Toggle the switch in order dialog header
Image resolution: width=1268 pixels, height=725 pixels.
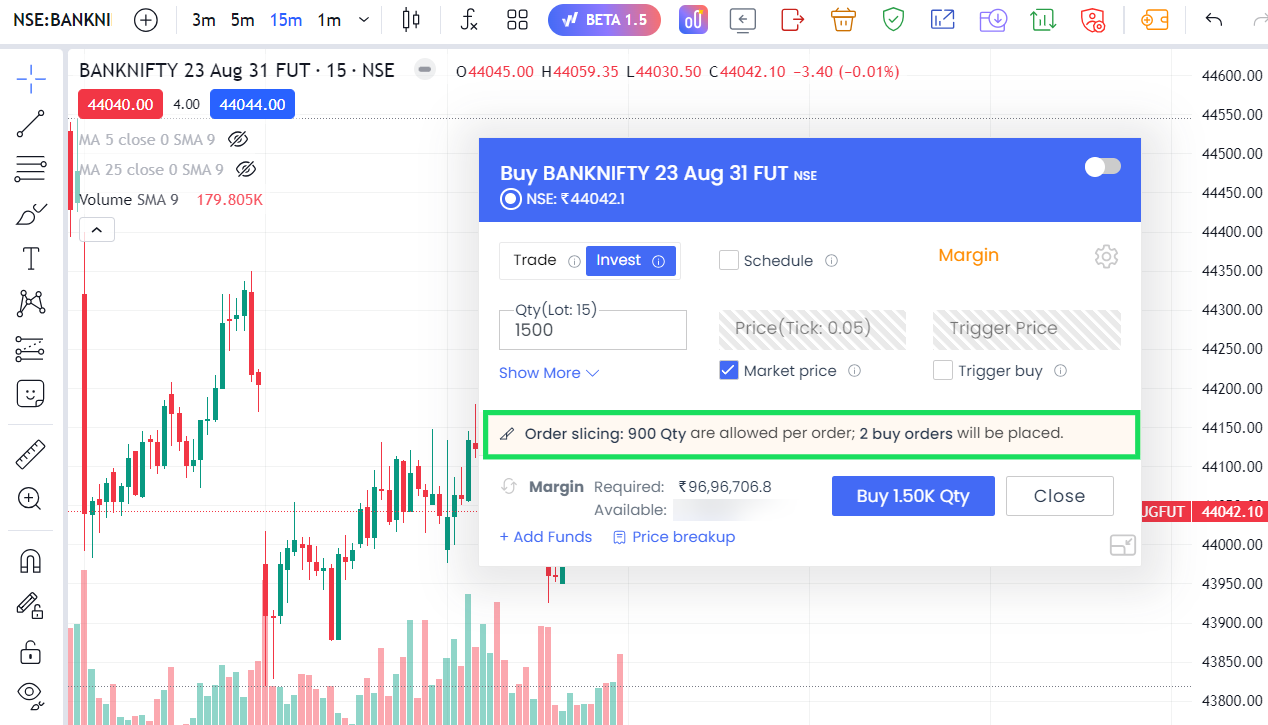pyautogui.click(x=1103, y=166)
